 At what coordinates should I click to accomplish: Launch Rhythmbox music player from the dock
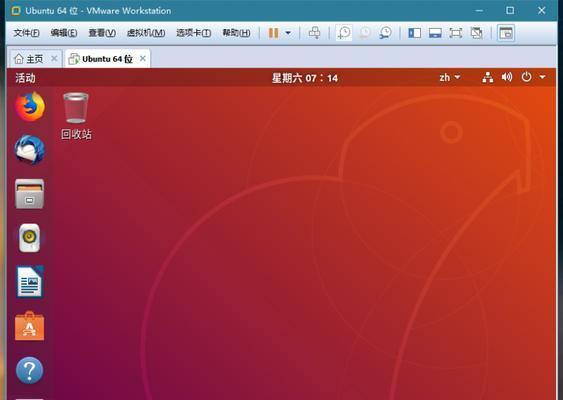click(29, 238)
